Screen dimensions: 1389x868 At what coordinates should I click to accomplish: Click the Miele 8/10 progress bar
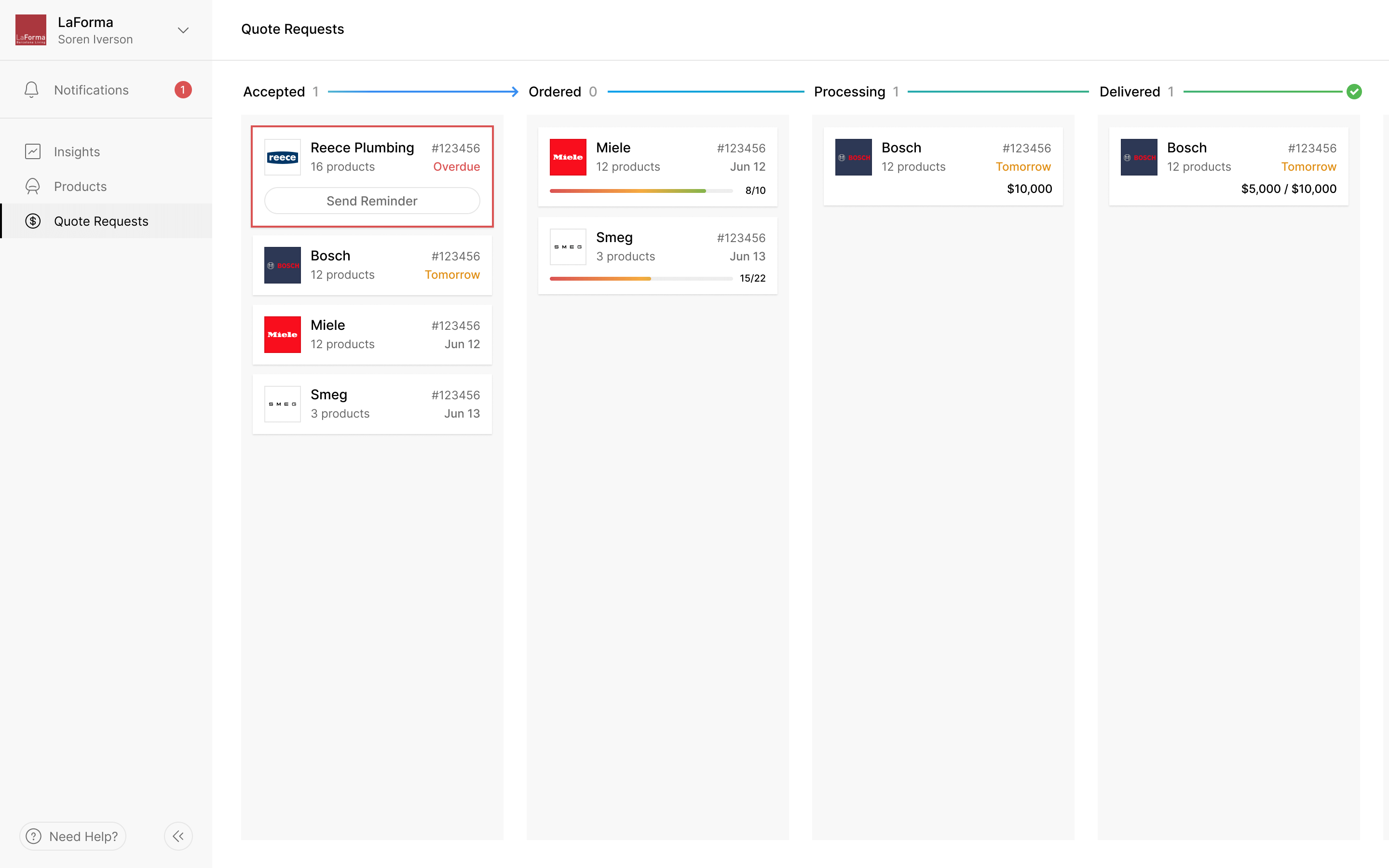640,190
